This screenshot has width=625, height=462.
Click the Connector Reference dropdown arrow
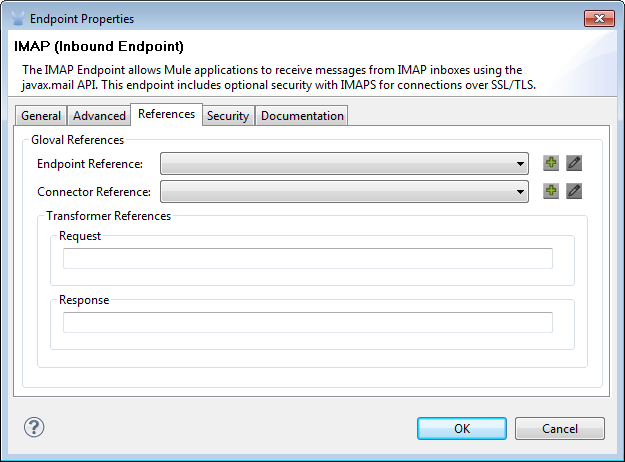(x=521, y=192)
